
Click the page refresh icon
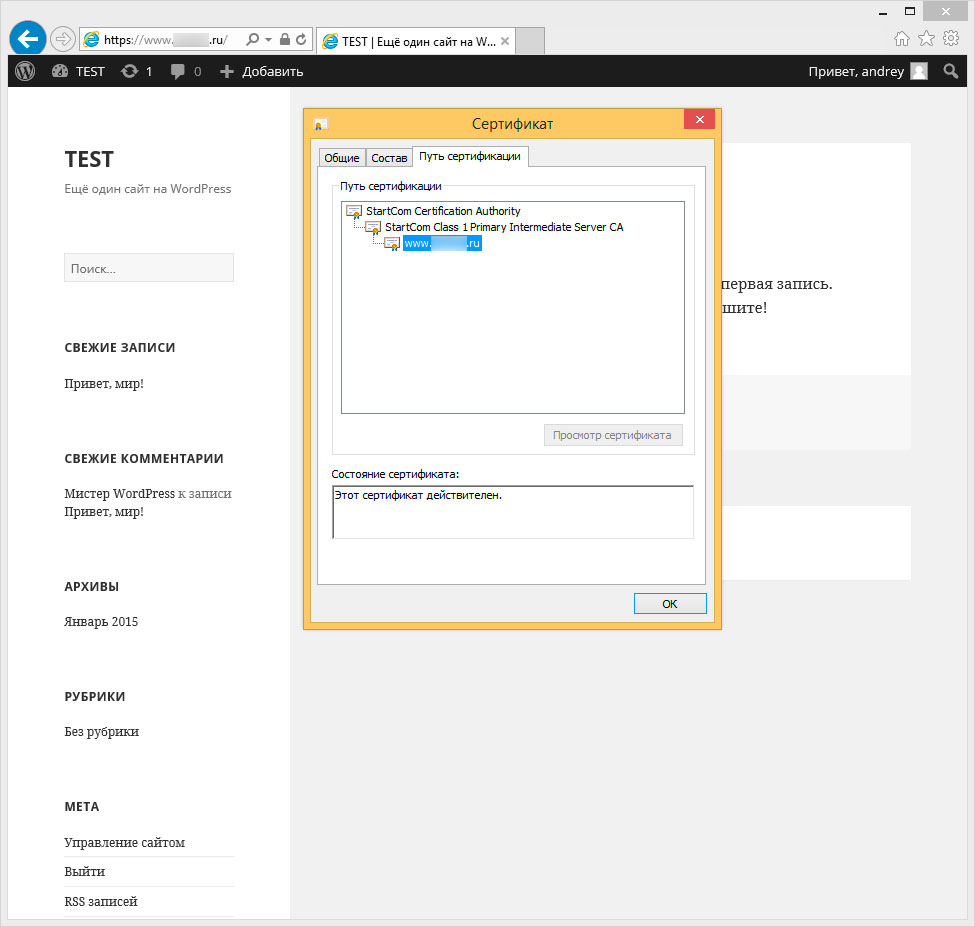(x=301, y=39)
